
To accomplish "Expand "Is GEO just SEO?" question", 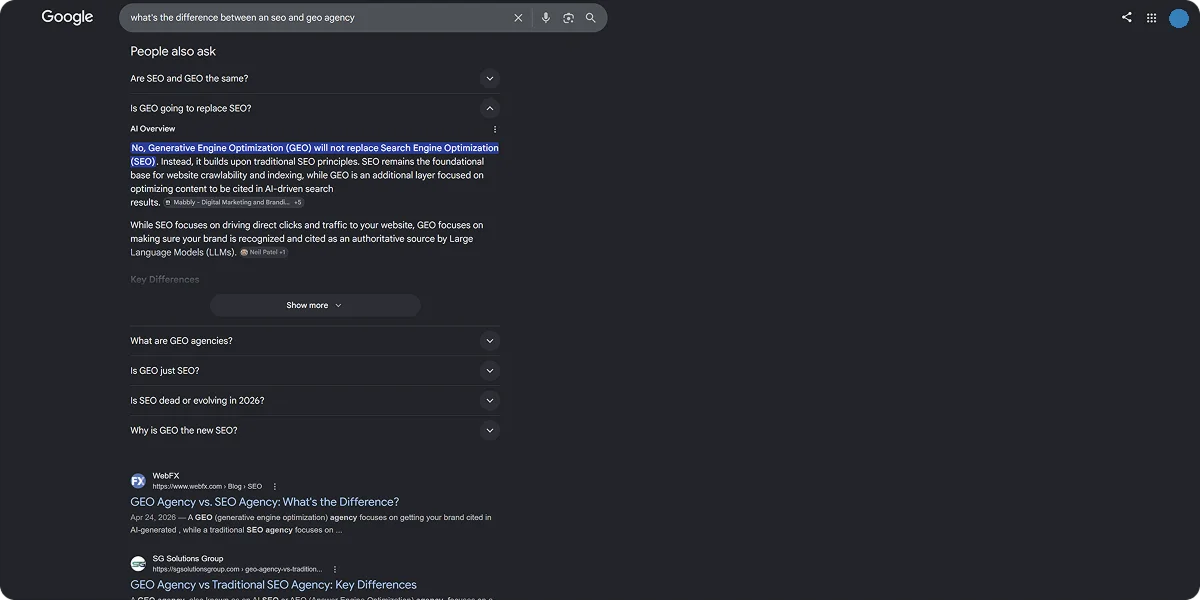I will point(315,371).
